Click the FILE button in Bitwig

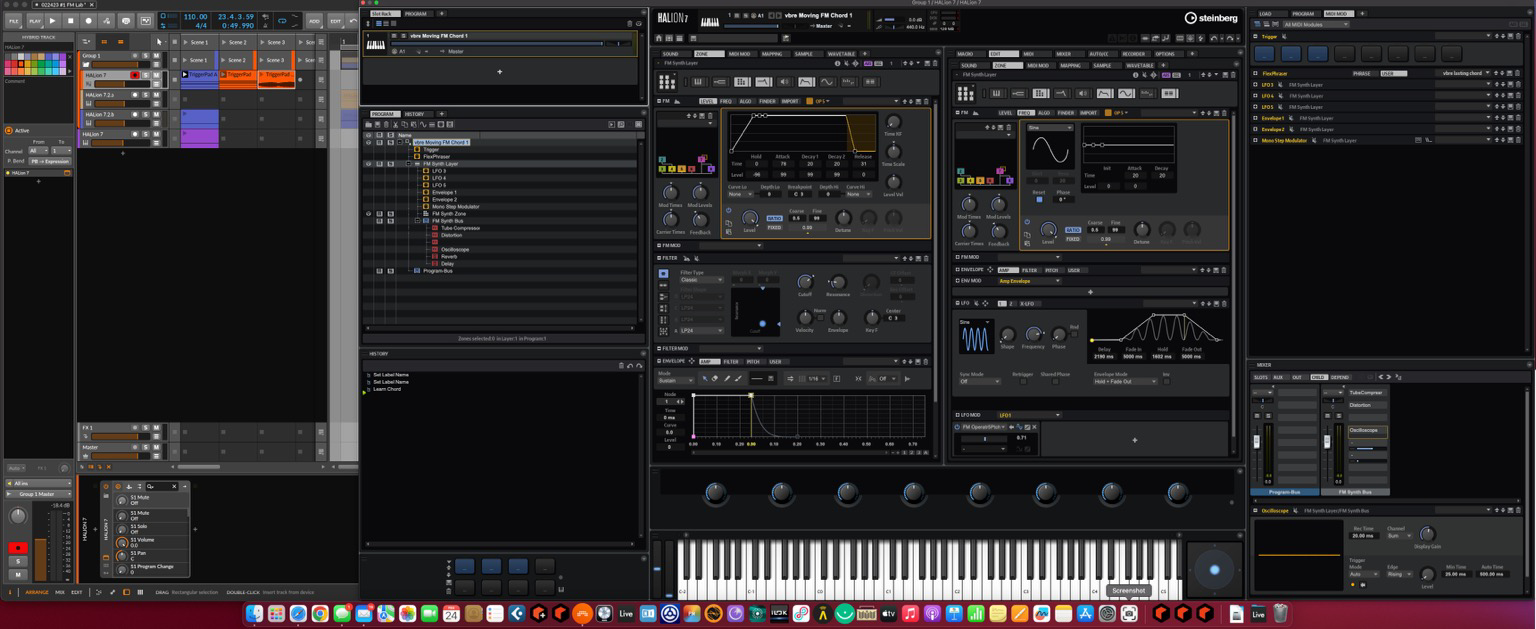coord(14,21)
